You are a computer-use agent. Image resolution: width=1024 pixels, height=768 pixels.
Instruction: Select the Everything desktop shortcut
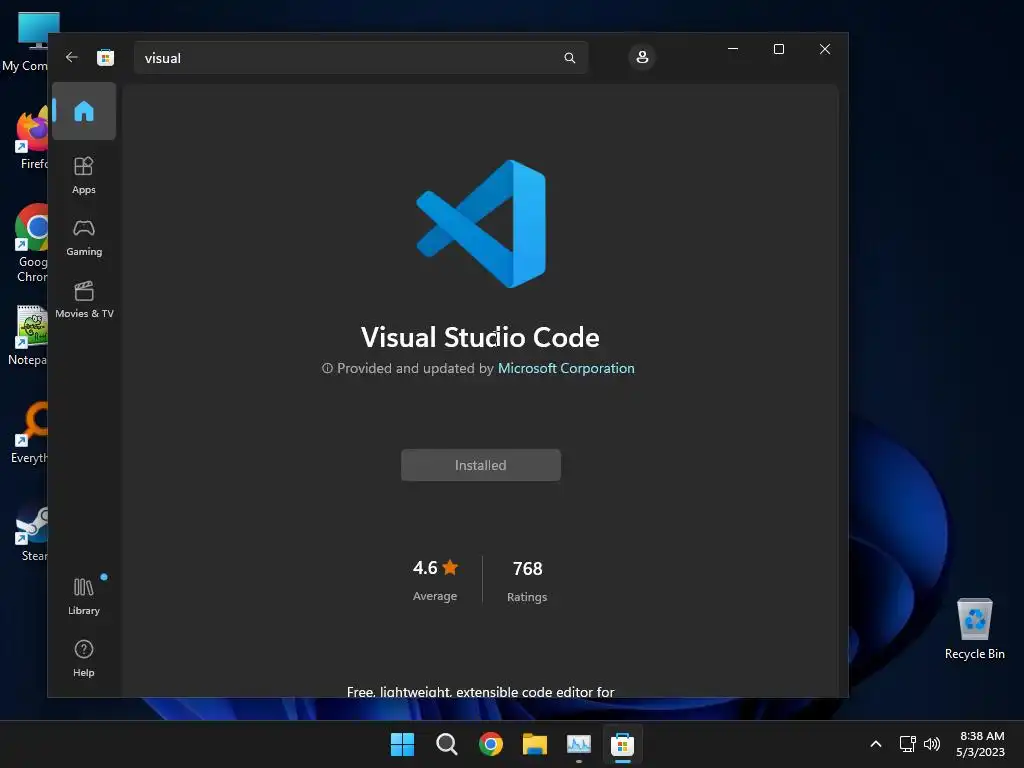point(29,433)
